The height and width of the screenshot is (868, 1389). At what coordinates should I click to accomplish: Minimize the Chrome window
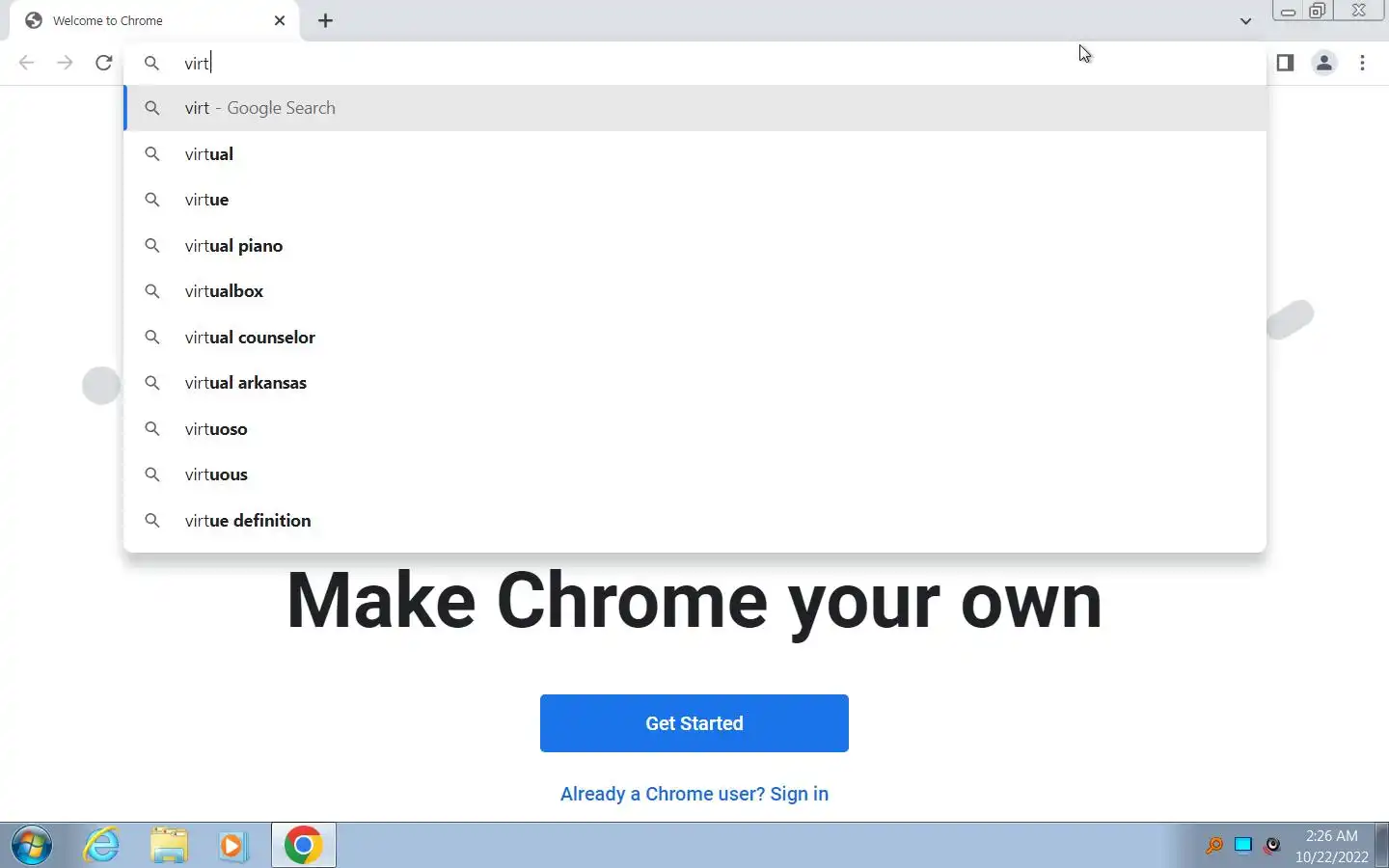click(x=1288, y=11)
